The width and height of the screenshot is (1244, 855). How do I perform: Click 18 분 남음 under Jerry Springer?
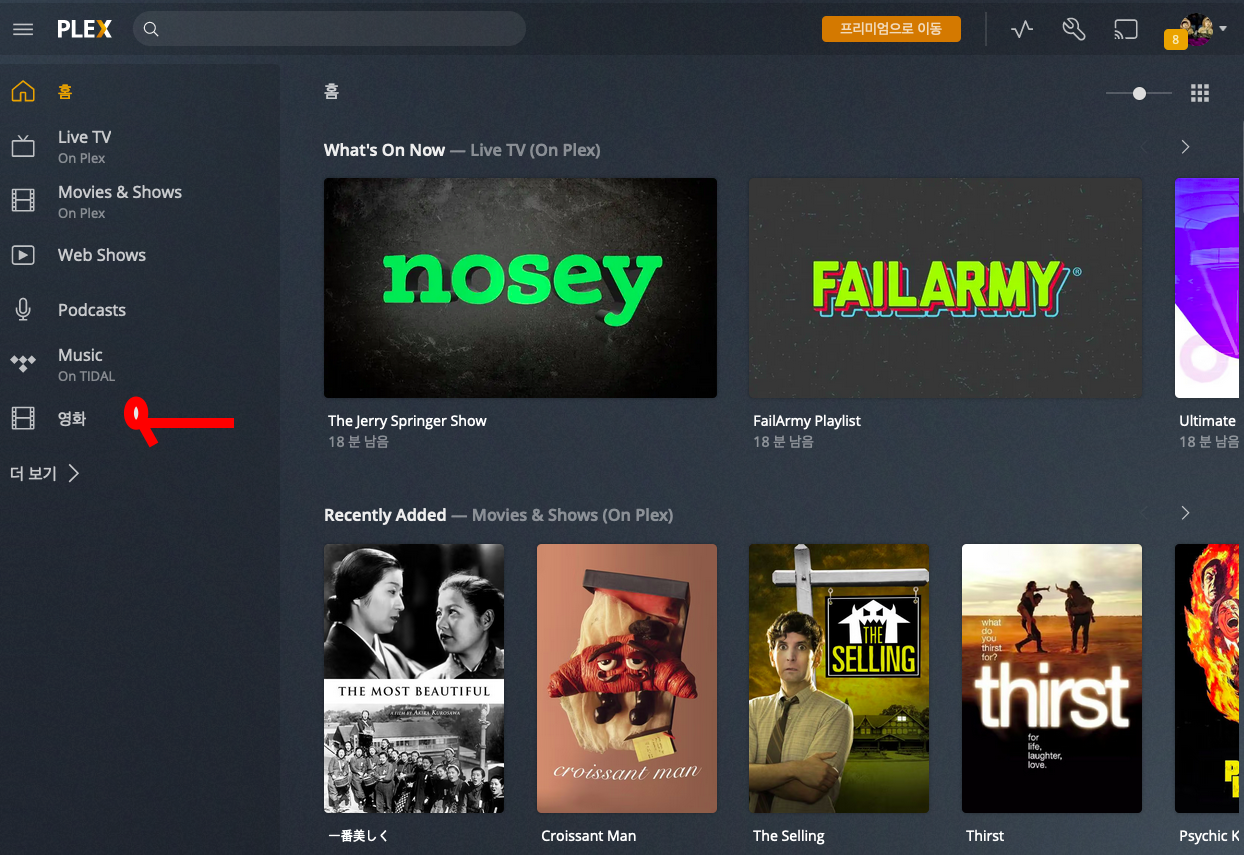click(x=358, y=442)
